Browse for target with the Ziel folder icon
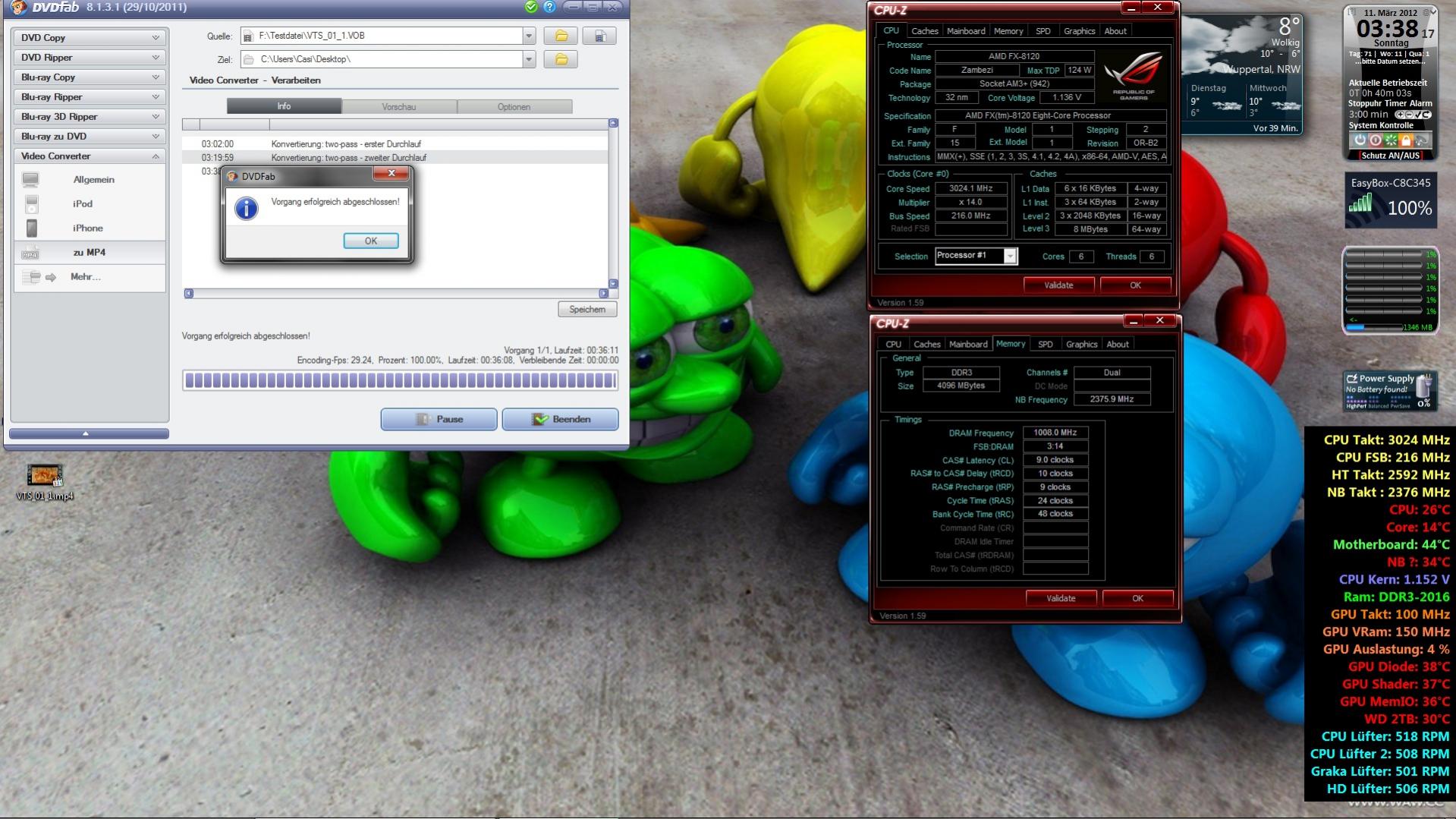The height and width of the screenshot is (819, 1456). coord(561,59)
